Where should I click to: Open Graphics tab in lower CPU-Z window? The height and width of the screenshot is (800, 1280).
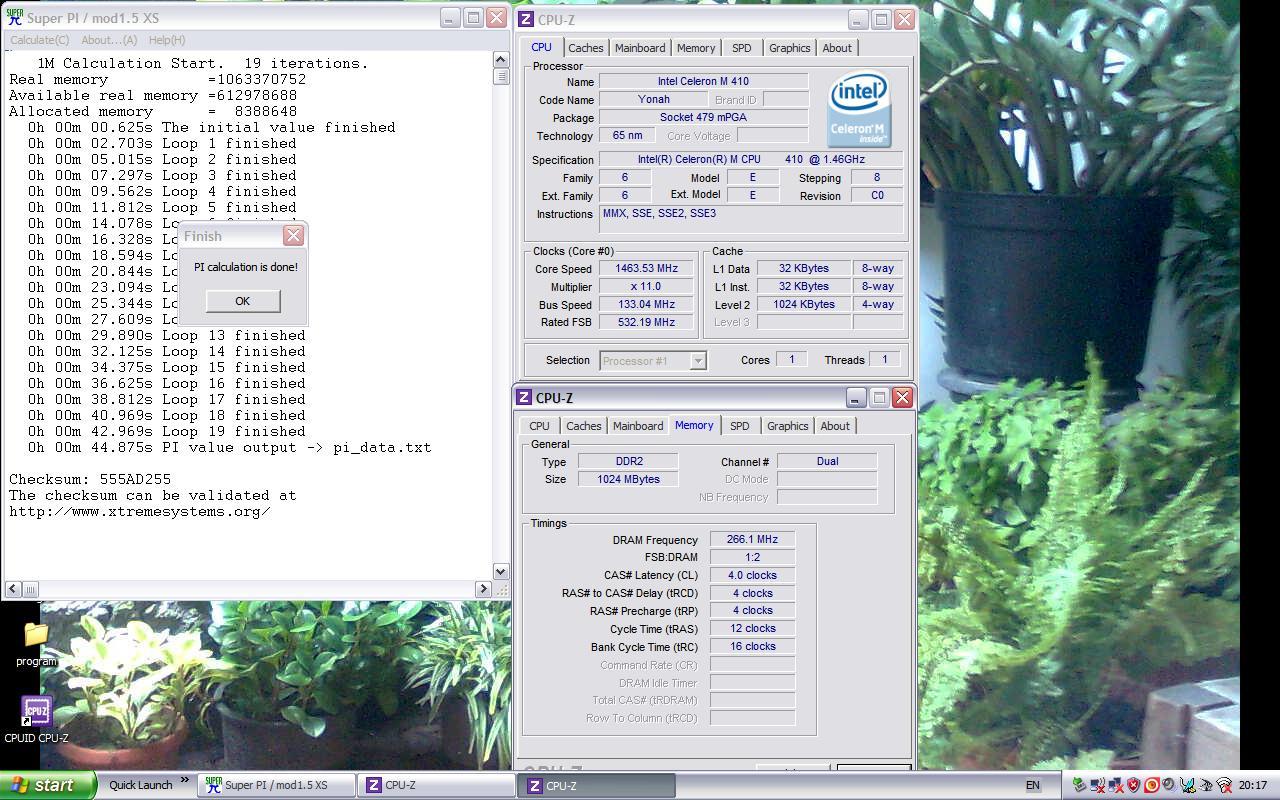[x=787, y=426]
